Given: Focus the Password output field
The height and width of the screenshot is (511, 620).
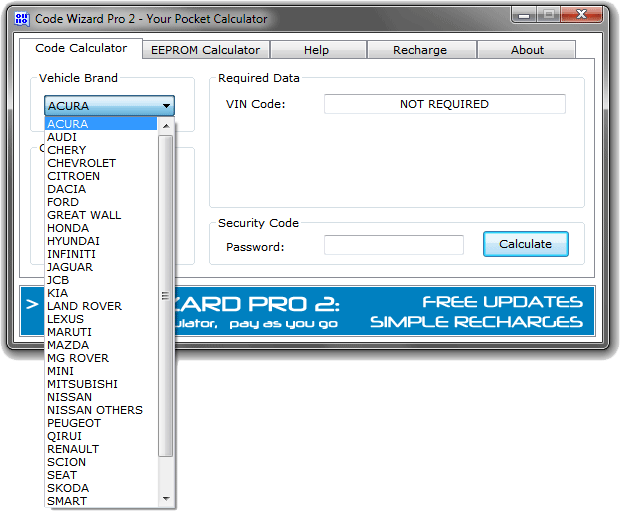Looking at the screenshot, I should coord(394,245).
